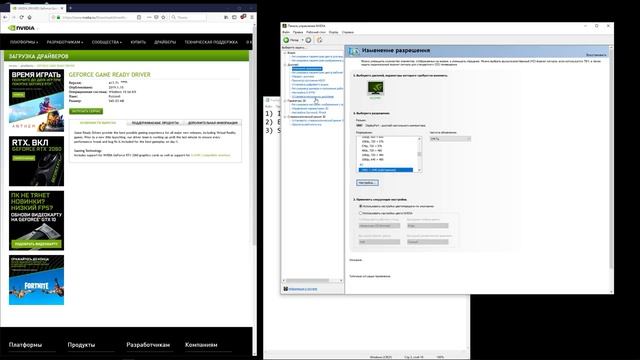The image size is (640, 360).
Task: Open the multiple displays setup tree link
Action: [x=313, y=97]
